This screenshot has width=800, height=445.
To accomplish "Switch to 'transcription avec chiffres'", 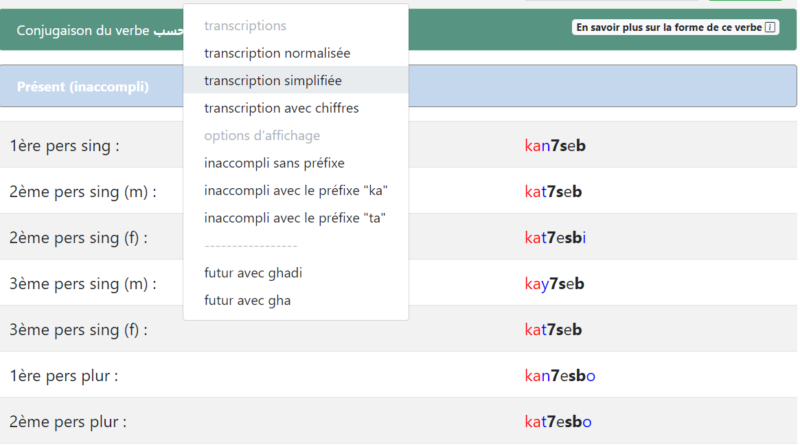I will click(x=281, y=108).
